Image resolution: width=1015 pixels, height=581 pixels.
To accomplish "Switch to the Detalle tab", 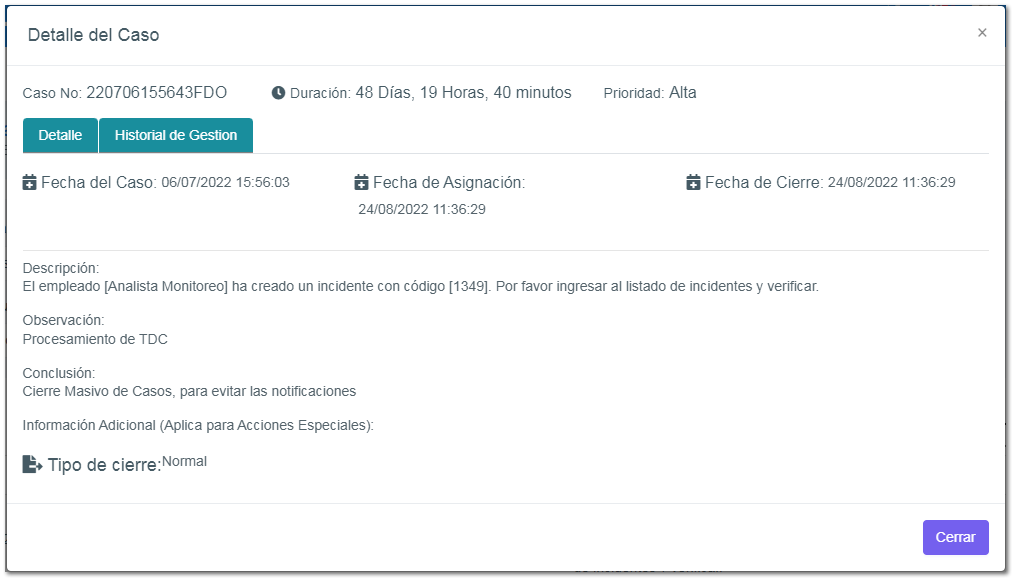I will pos(60,135).
